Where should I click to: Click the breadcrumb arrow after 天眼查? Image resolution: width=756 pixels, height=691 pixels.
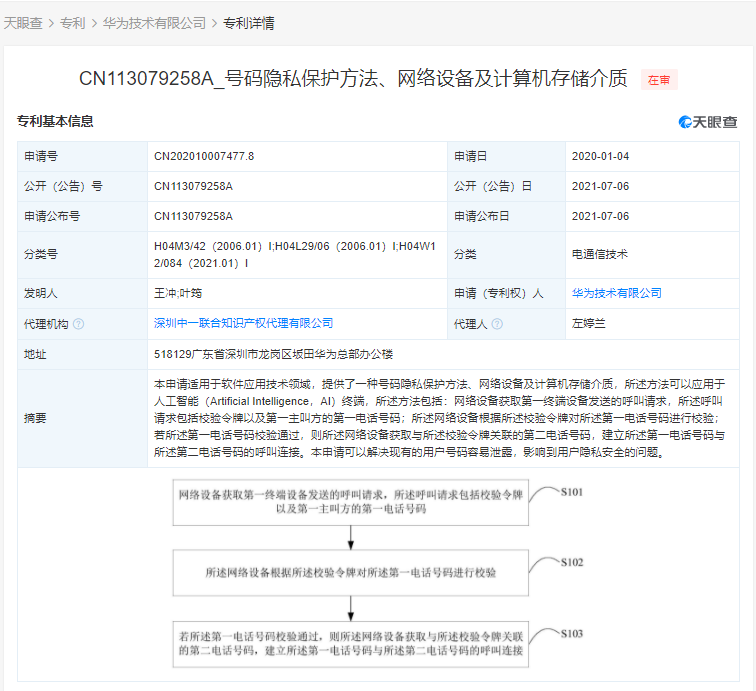click(51, 23)
